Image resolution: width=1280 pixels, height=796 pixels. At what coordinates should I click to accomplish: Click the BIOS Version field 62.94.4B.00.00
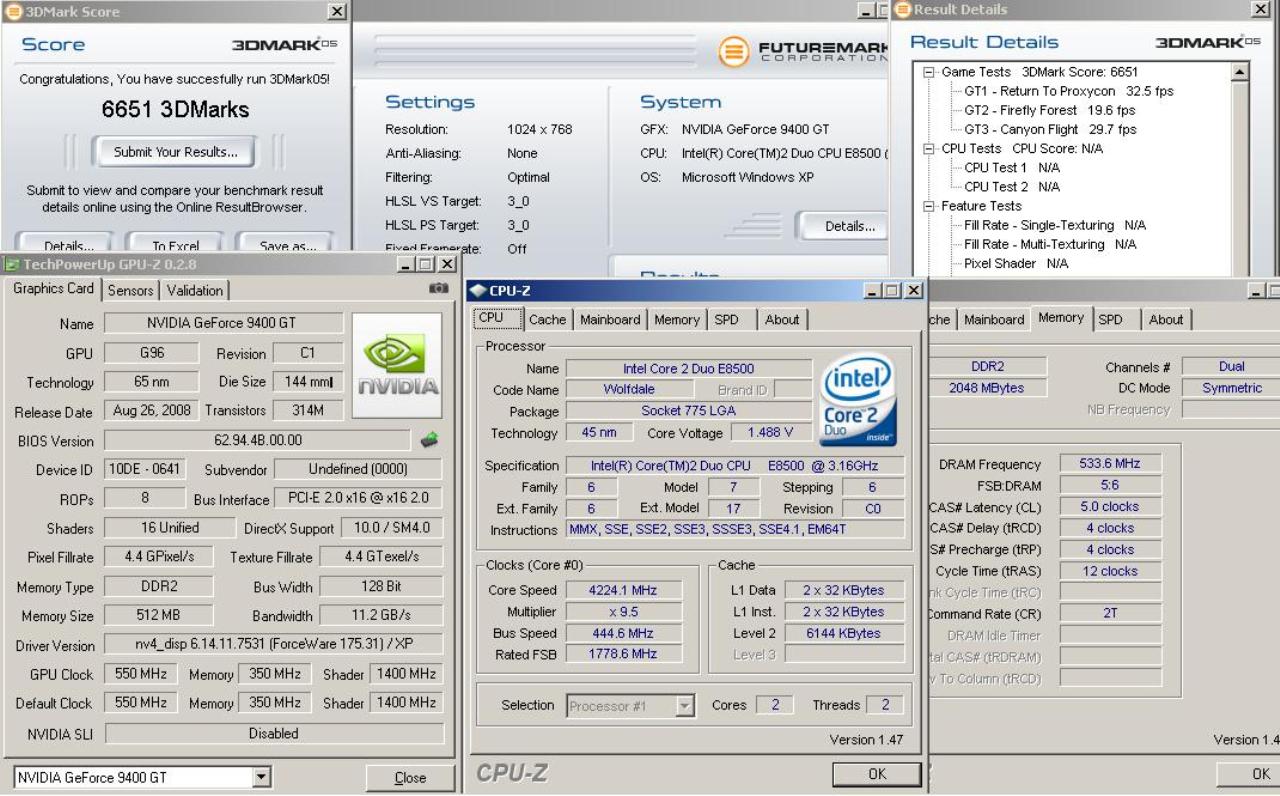[x=257, y=440]
